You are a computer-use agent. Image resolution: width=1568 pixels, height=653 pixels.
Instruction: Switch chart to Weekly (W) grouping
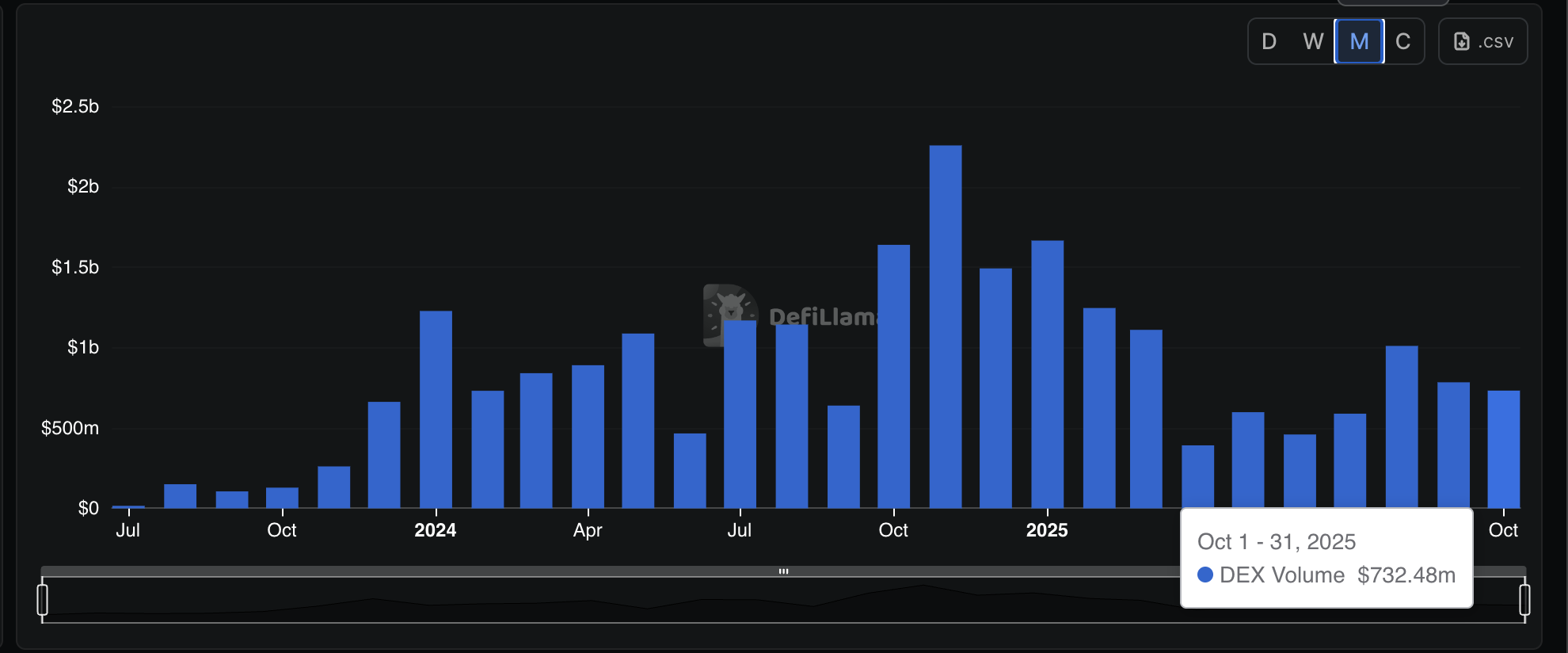1313,41
